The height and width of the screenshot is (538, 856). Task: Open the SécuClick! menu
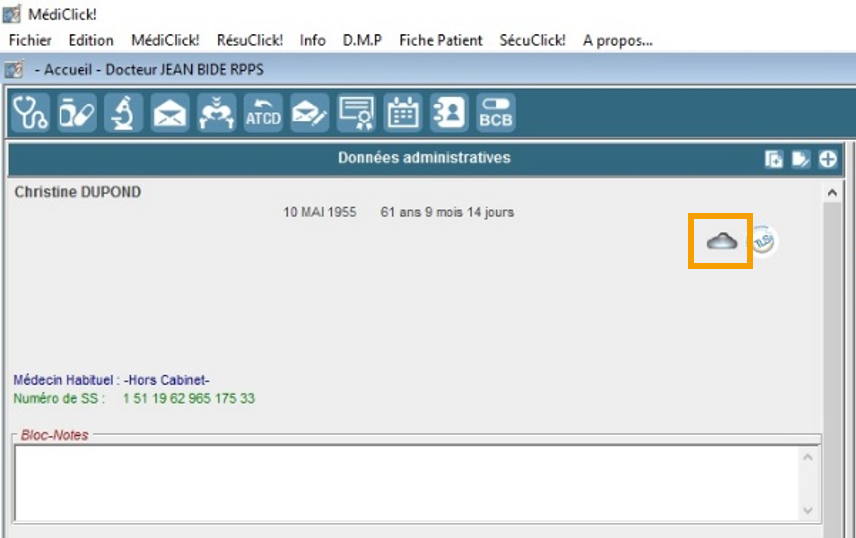532,40
